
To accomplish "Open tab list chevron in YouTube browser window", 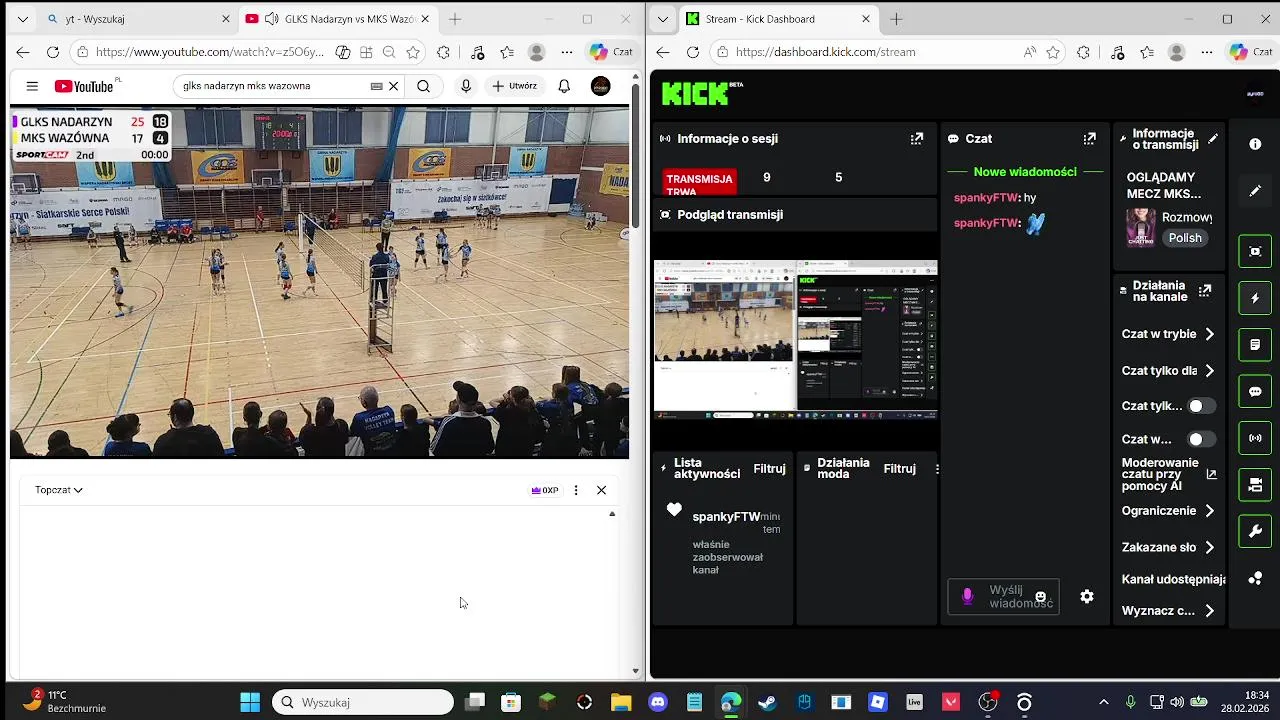I will point(23,19).
